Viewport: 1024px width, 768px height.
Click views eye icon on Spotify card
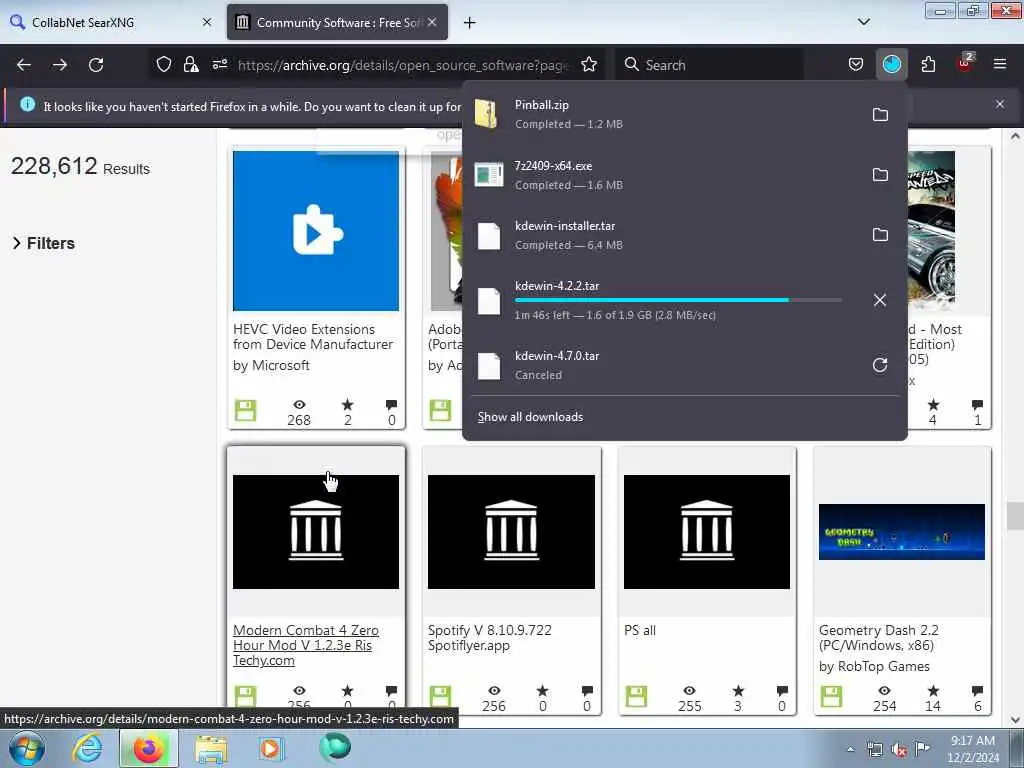tap(494, 691)
